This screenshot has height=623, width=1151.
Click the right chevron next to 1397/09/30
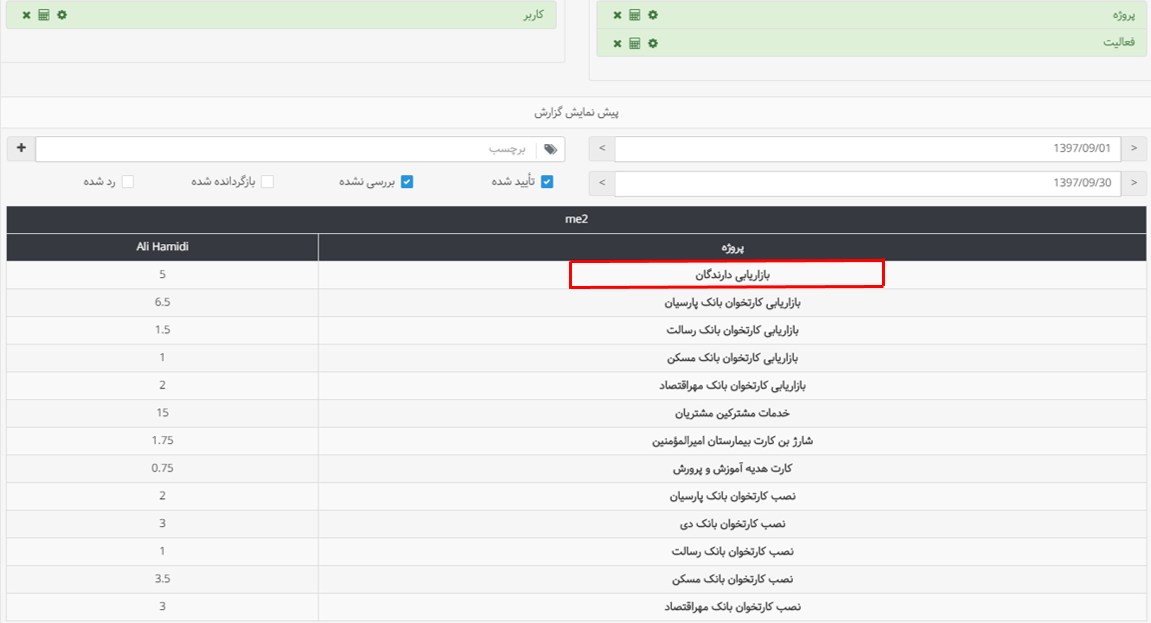click(1134, 182)
